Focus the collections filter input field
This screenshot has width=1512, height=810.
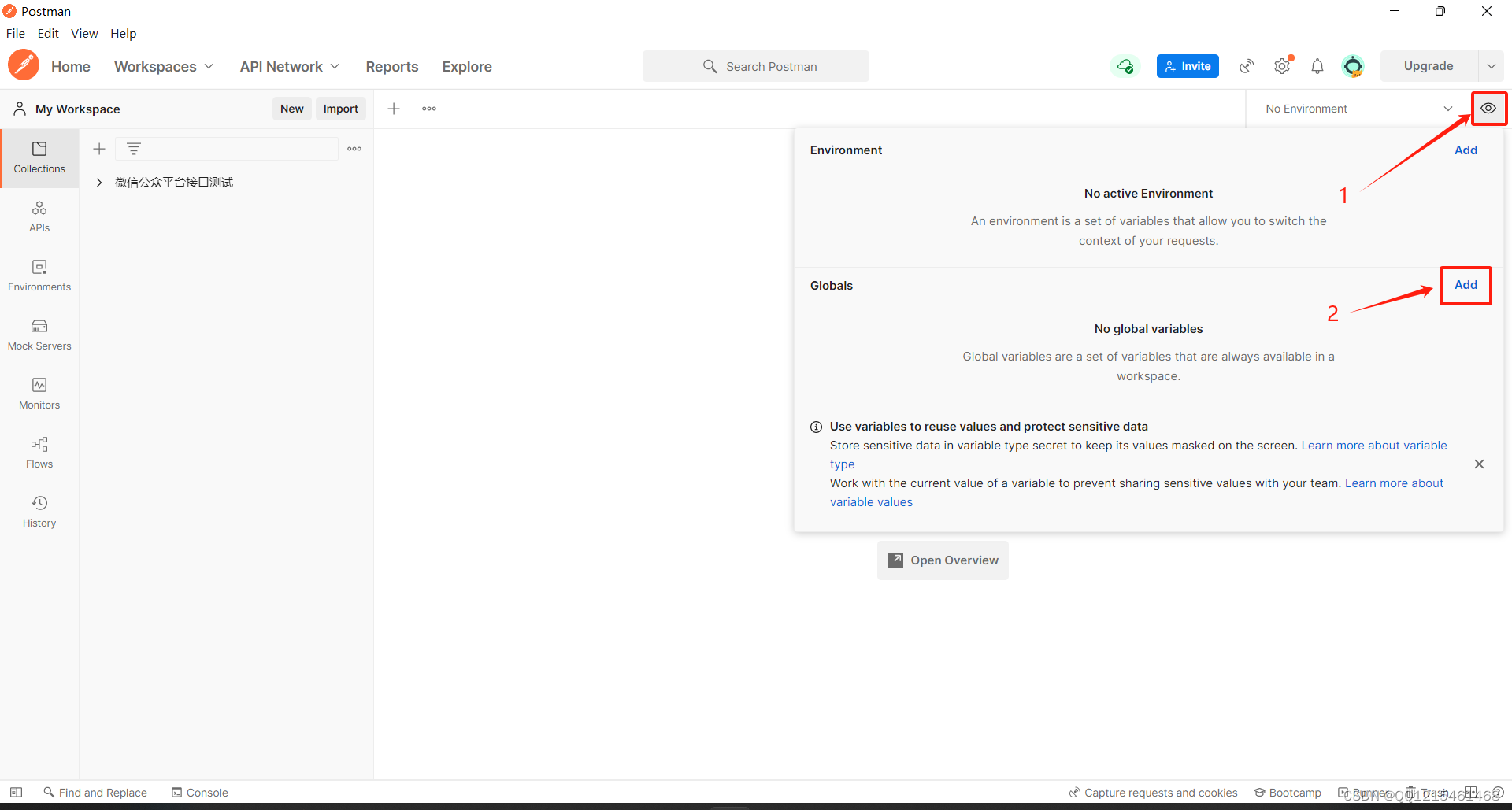[227, 149]
